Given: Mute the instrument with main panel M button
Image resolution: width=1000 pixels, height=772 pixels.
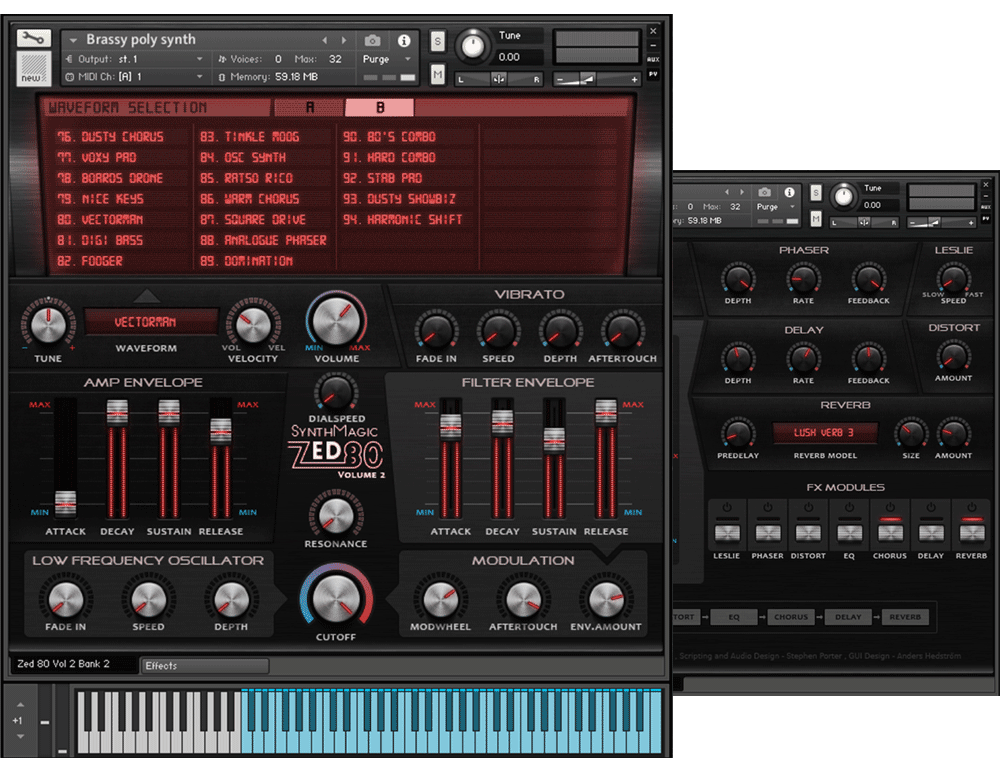Looking at the screenshot, I should click(x=438, y=75).
